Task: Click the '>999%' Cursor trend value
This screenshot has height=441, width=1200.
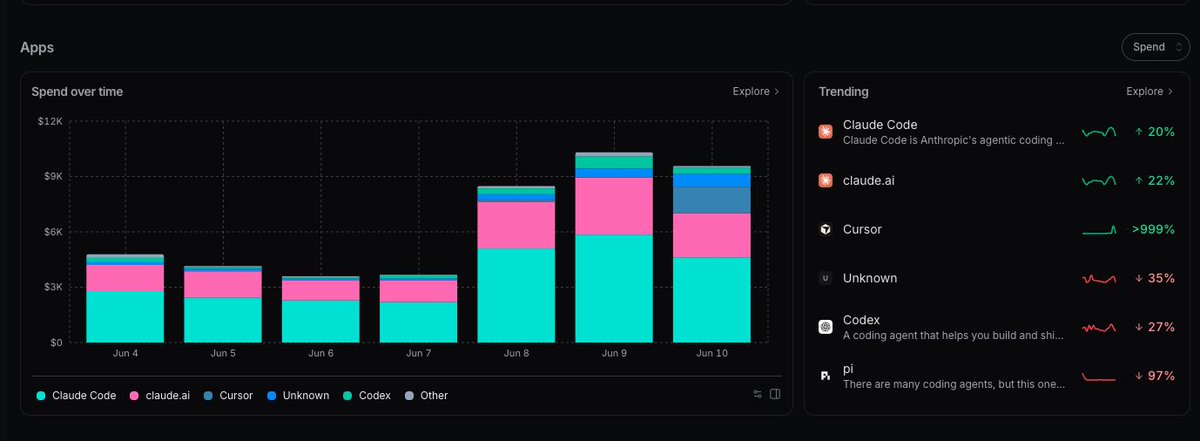Action: [x=1153, y=230]
